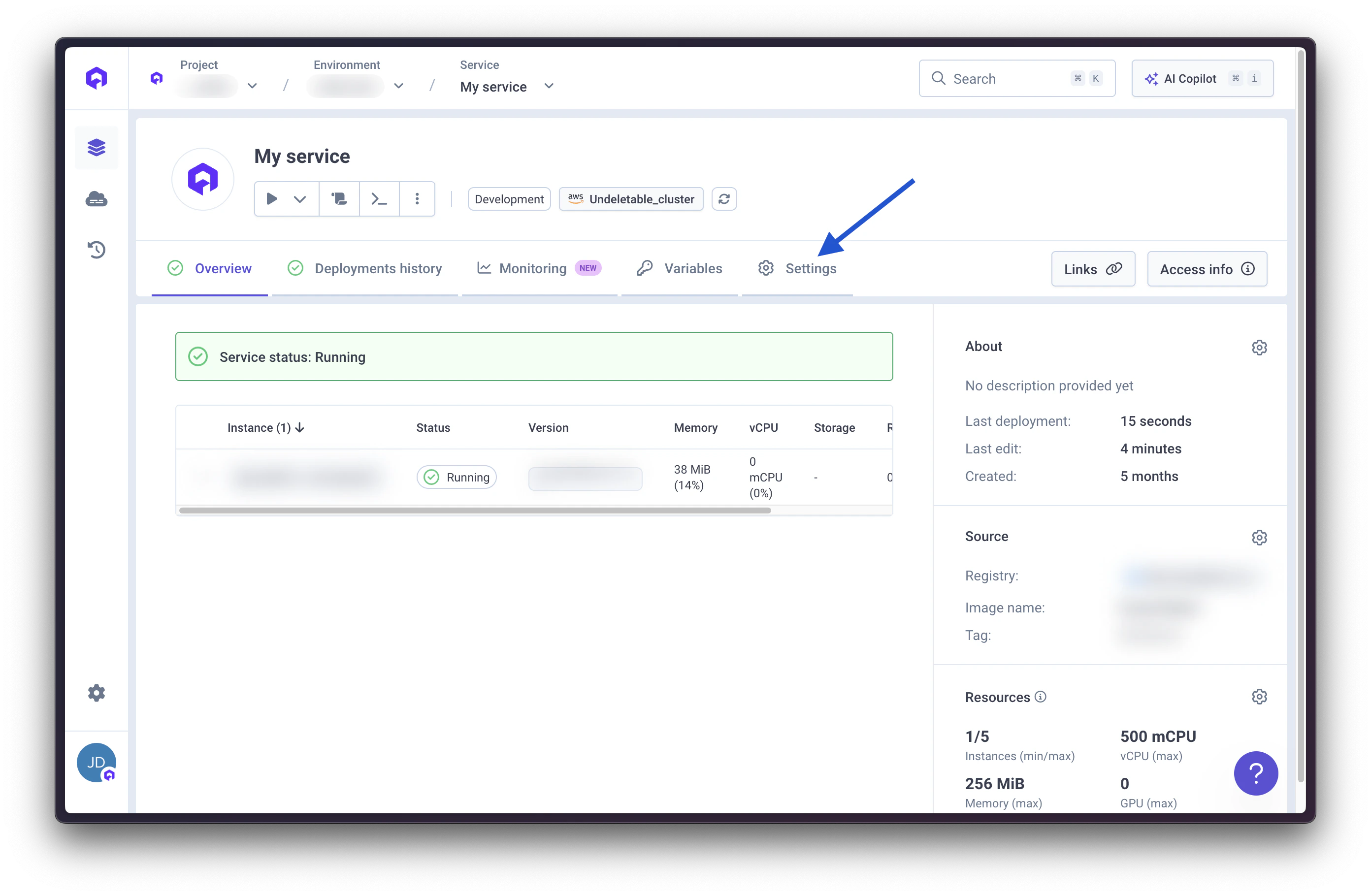Expand the Project breadcrumb dropdown
Image resolution: width=1371 pixels, height=896 pixels.
252,86
